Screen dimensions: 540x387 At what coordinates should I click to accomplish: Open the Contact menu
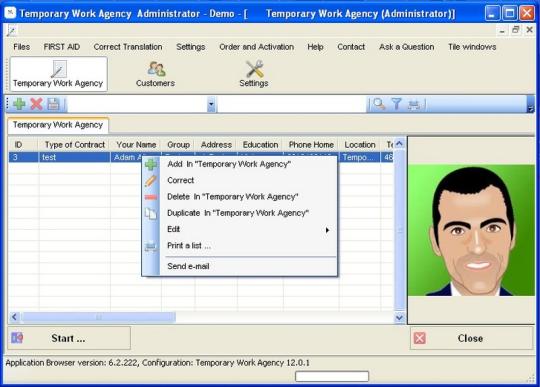351,47
